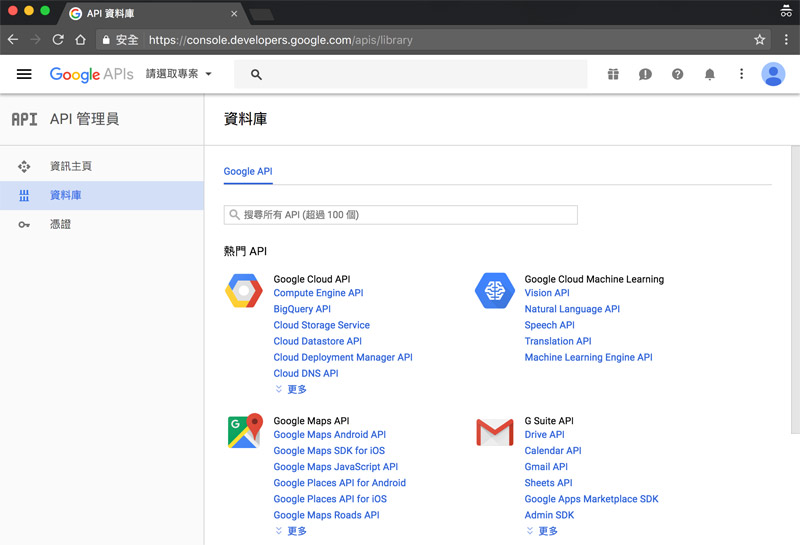
Task: Click the Google Cloud Machine Learning icon
Action: (494, 290)
